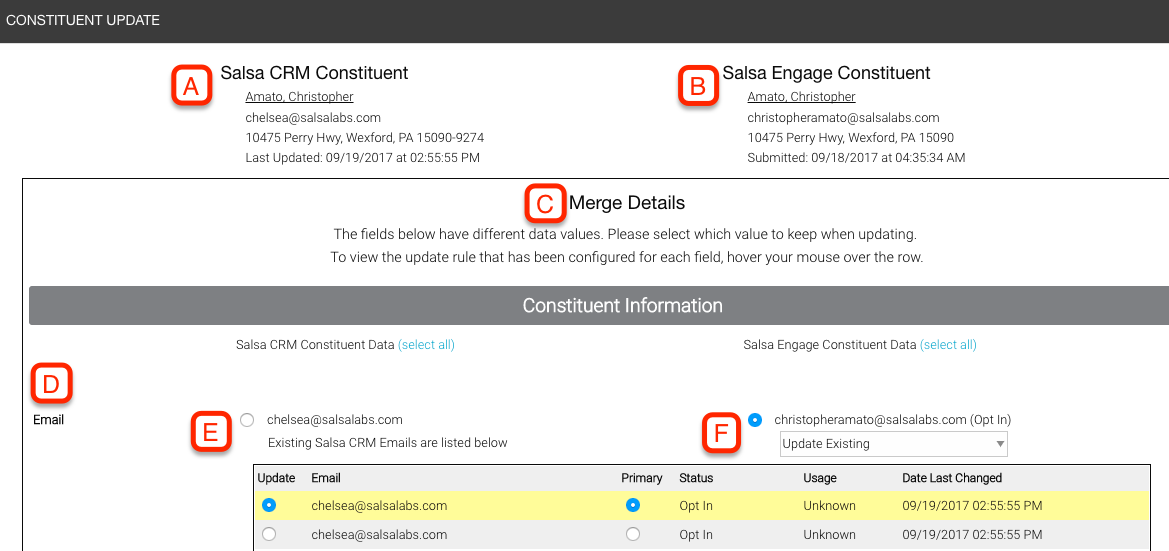
Task: Click the Last Updated 09/19/2017 timestamp text
Action: pyautogui.click(x=362, y=158)
